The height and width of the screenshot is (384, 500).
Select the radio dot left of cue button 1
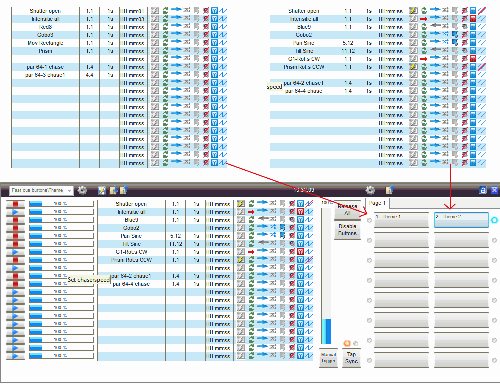(369, 220)
